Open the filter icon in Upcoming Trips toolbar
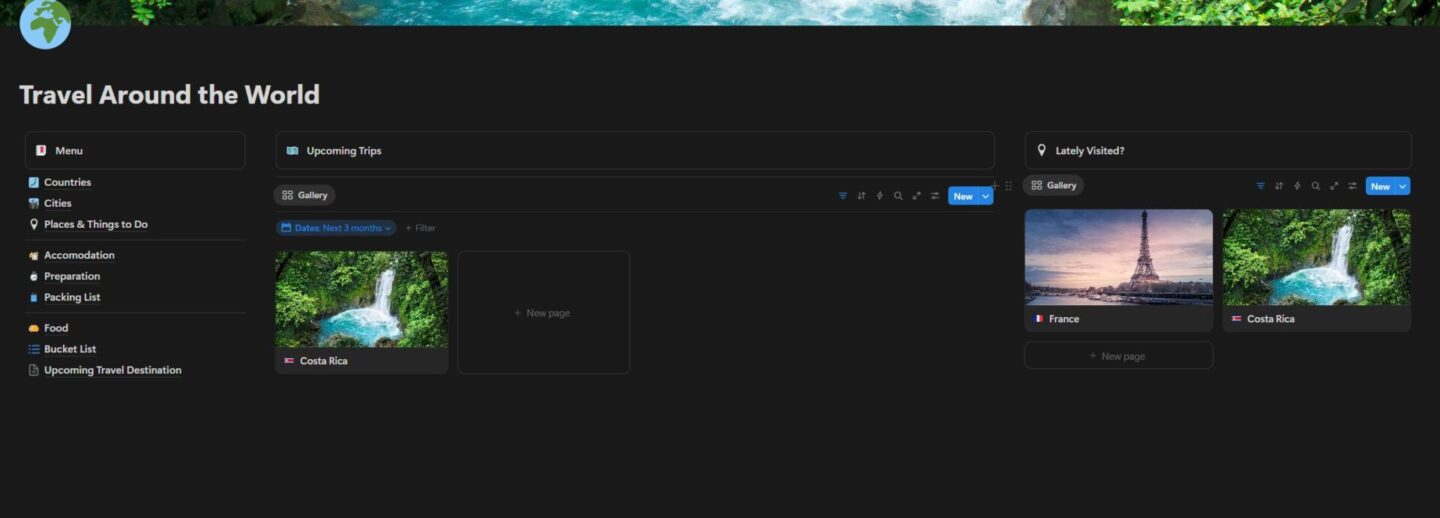The height and width of the screenshot is (518, 1440). (843, 196)
